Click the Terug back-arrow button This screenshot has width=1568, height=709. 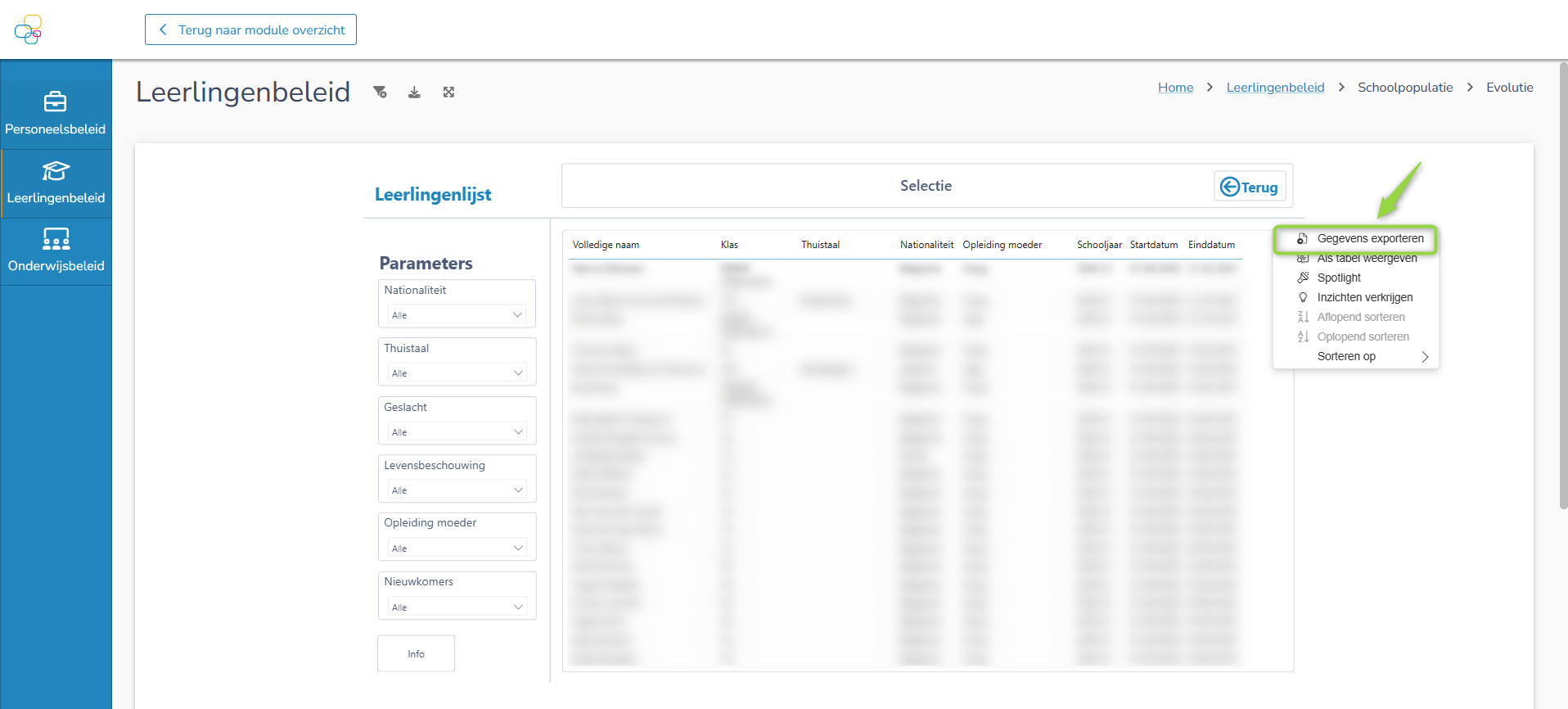(1249, 187)
